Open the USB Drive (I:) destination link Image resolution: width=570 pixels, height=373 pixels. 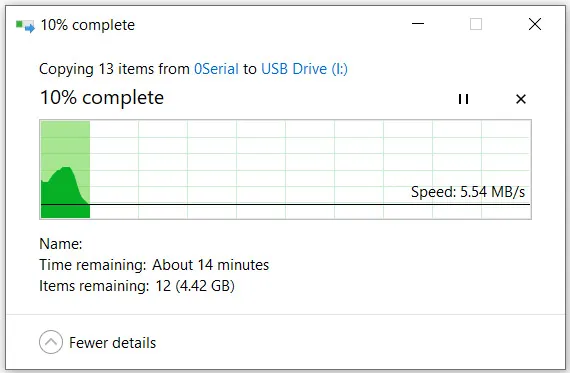[304, 69]
